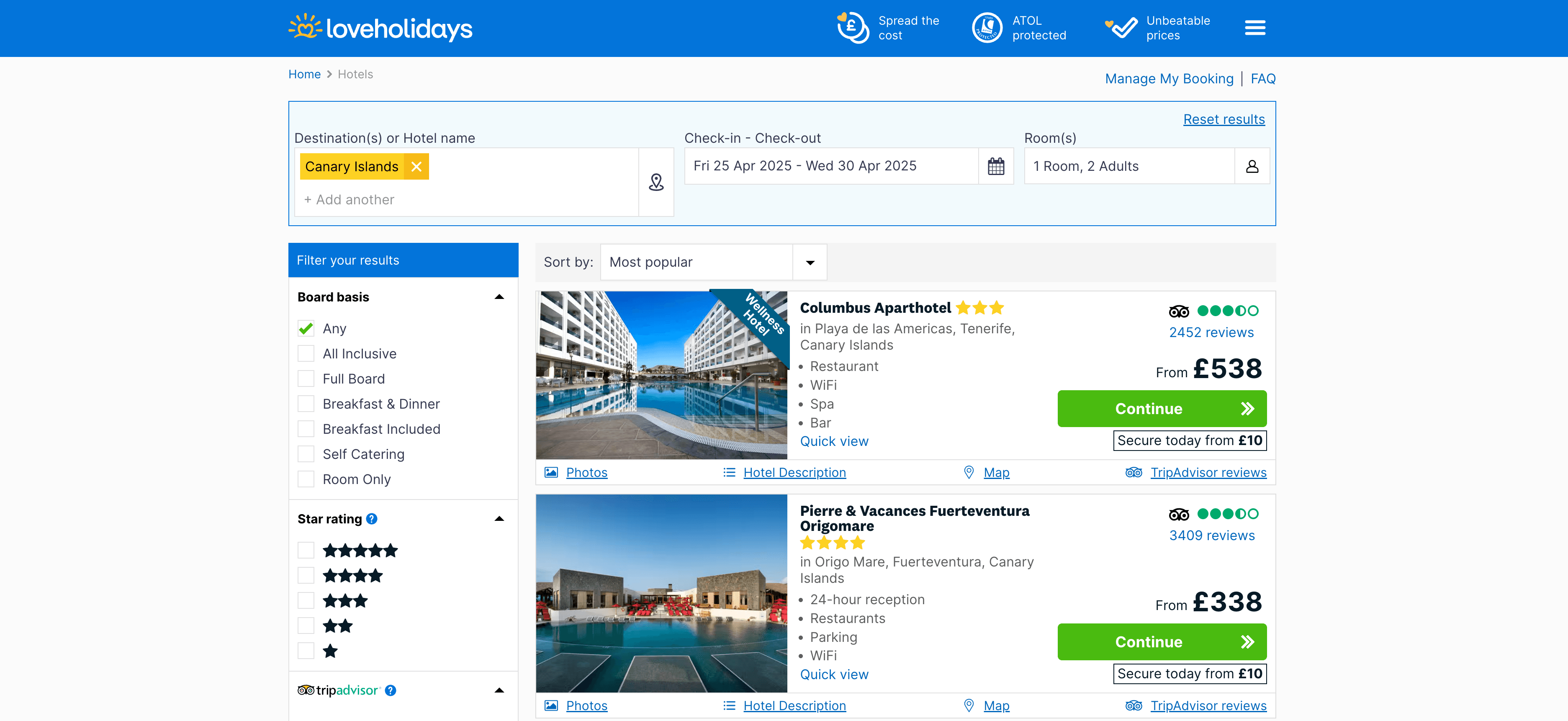Click Star rating help question icon

[x=372, y=519]
